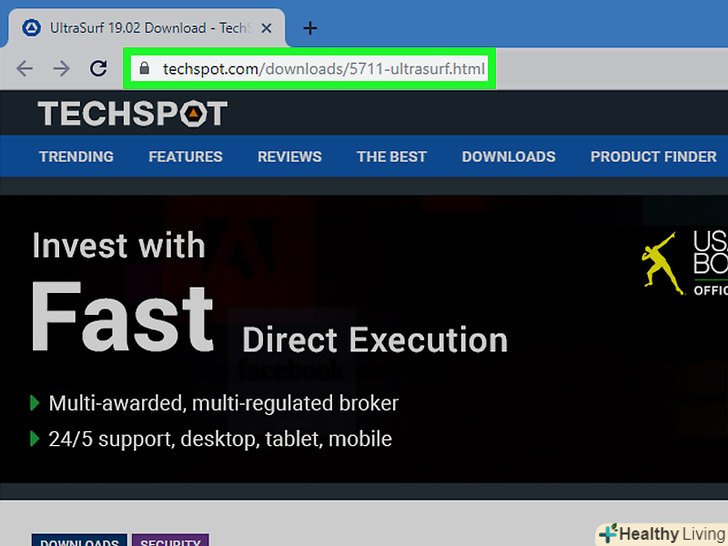Click the yellow sprinter figure logo

tap(663, 264)
